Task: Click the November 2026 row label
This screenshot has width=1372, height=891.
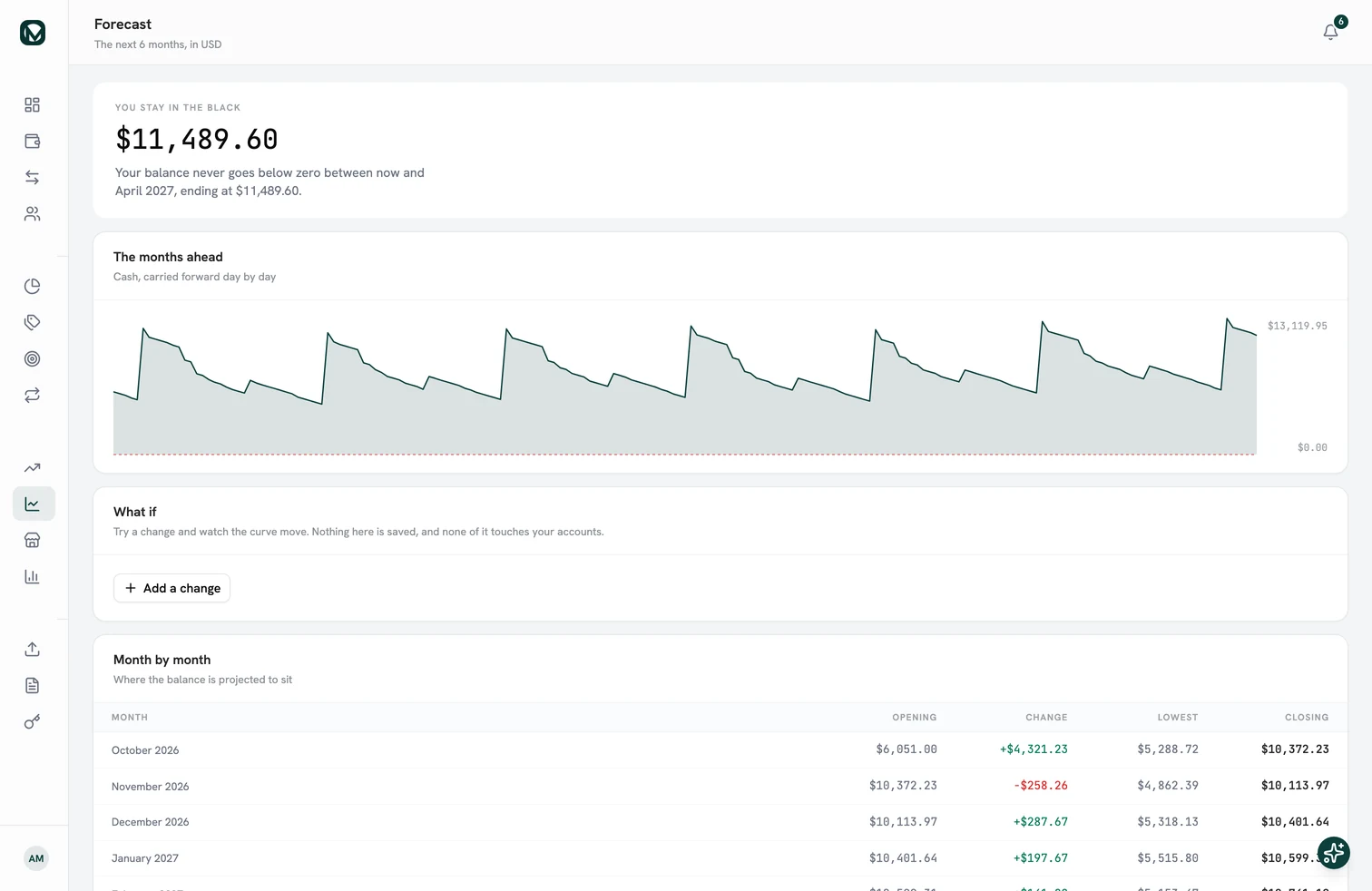Action: (151, 787)
